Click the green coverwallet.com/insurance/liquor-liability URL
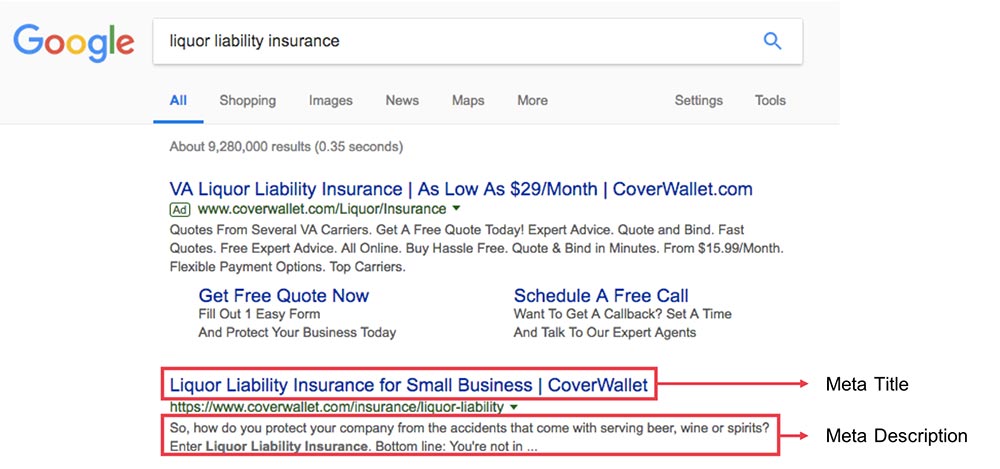The height and width of the screenshot is (469, 1000). click(x=337, y=406)
